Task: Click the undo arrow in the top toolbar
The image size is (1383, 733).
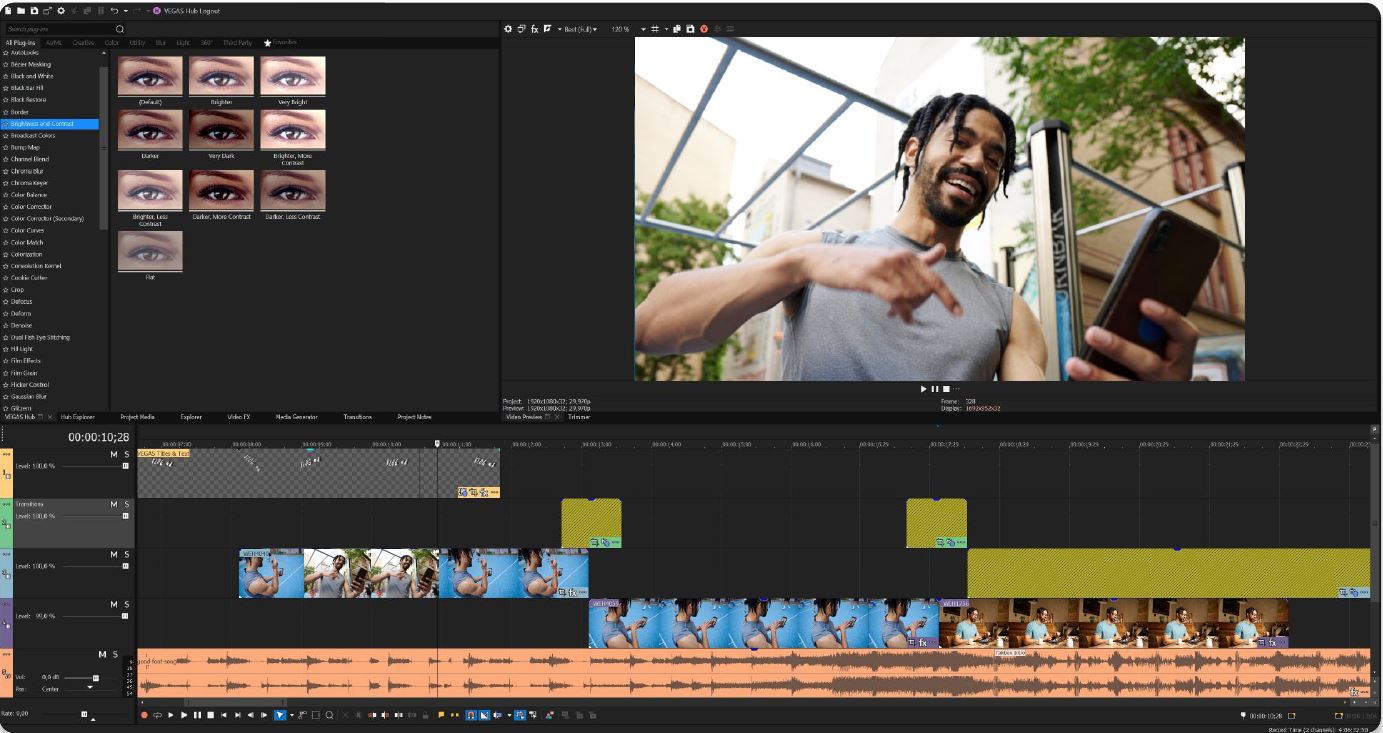Action: click(115, 10)
